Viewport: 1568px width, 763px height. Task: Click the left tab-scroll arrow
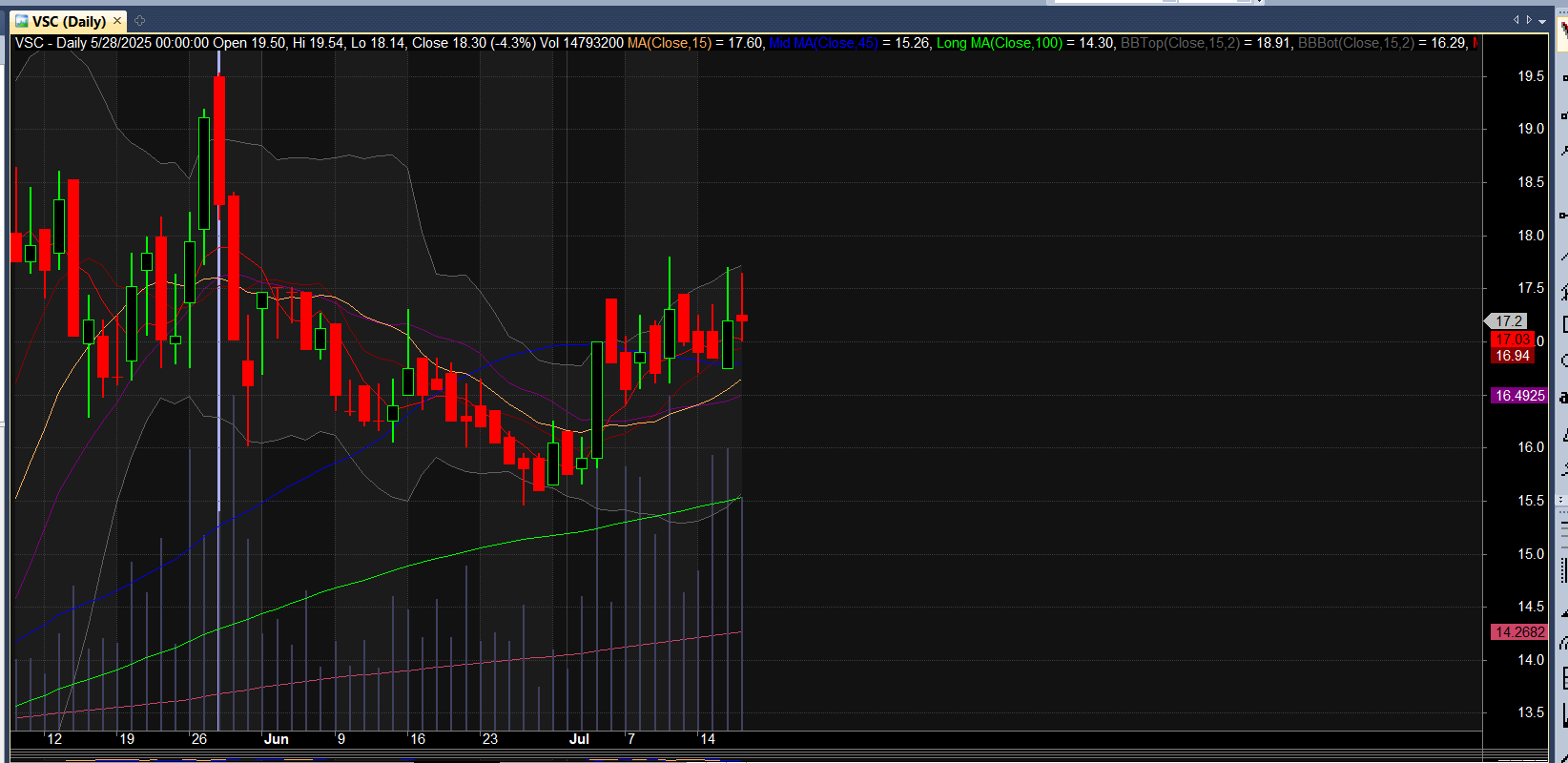pos(1516,20)
